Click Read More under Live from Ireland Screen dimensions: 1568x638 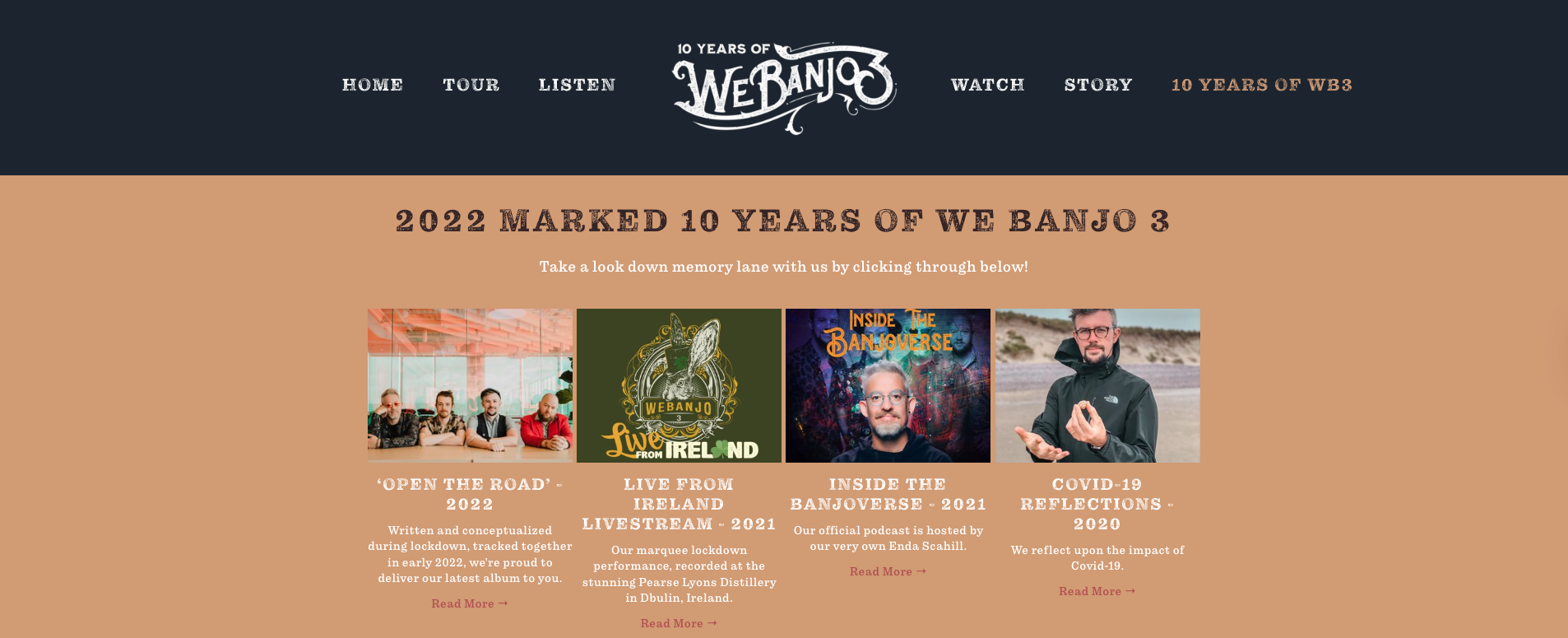679,623
